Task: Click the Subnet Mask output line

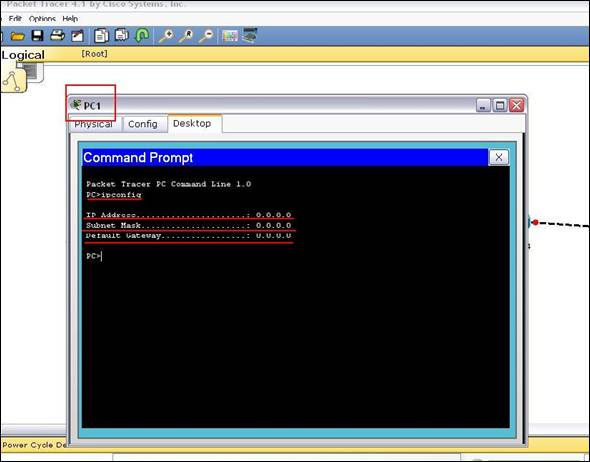Action: tap(189, 225)
